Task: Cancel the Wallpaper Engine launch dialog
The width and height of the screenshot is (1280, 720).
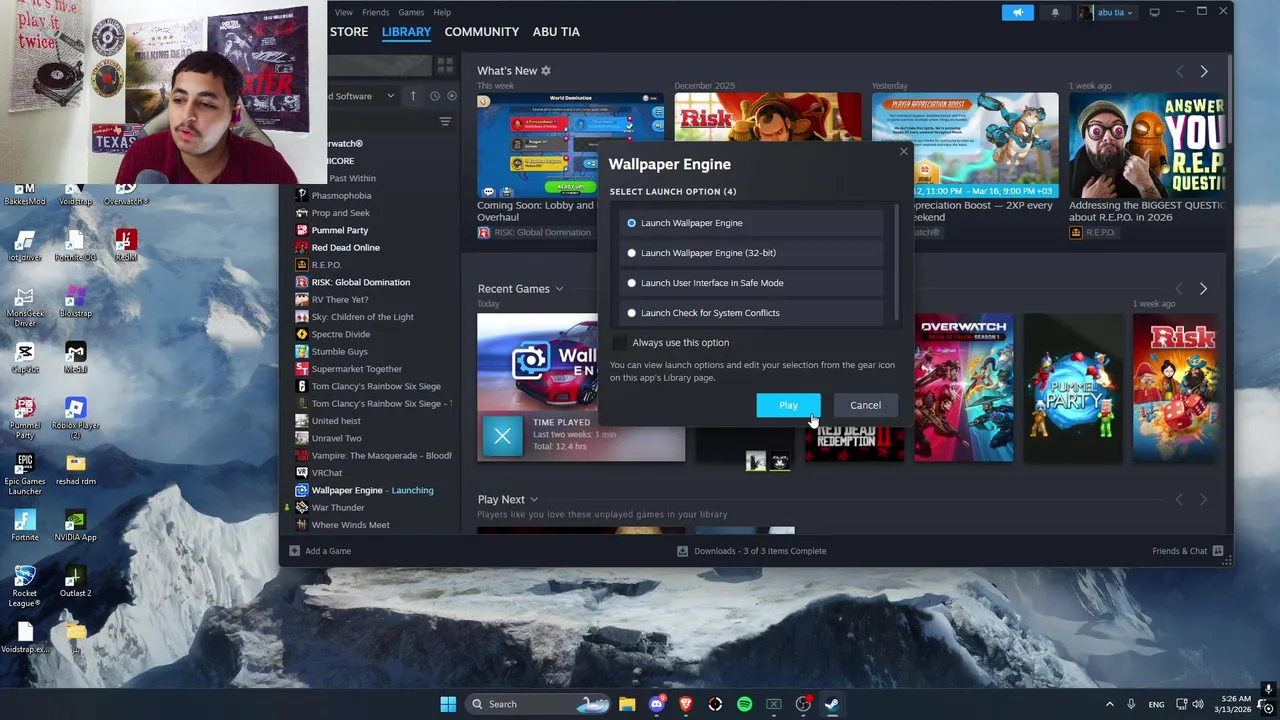Action: point(865,405)
